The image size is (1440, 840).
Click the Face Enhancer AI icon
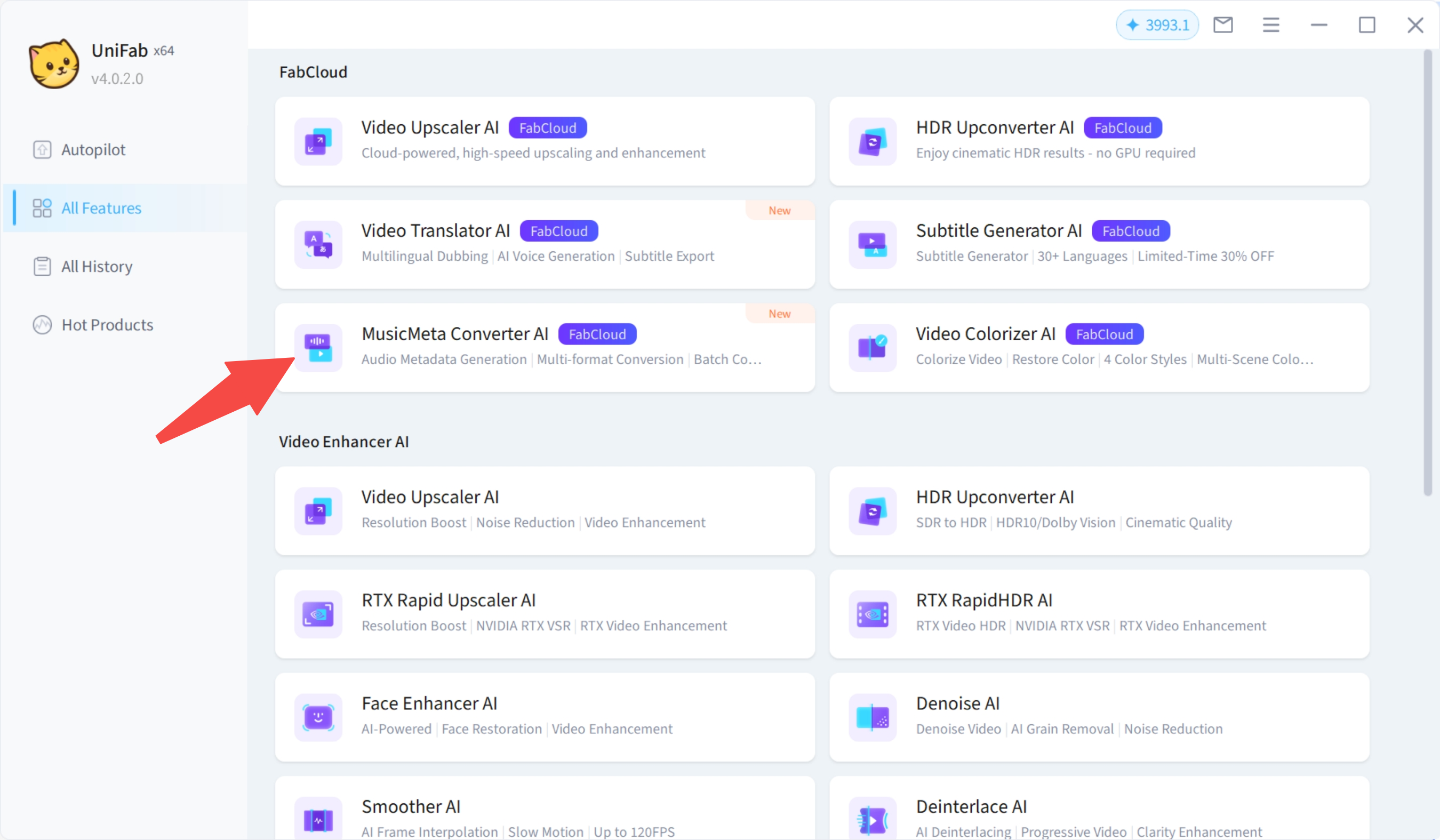point(318,717)
